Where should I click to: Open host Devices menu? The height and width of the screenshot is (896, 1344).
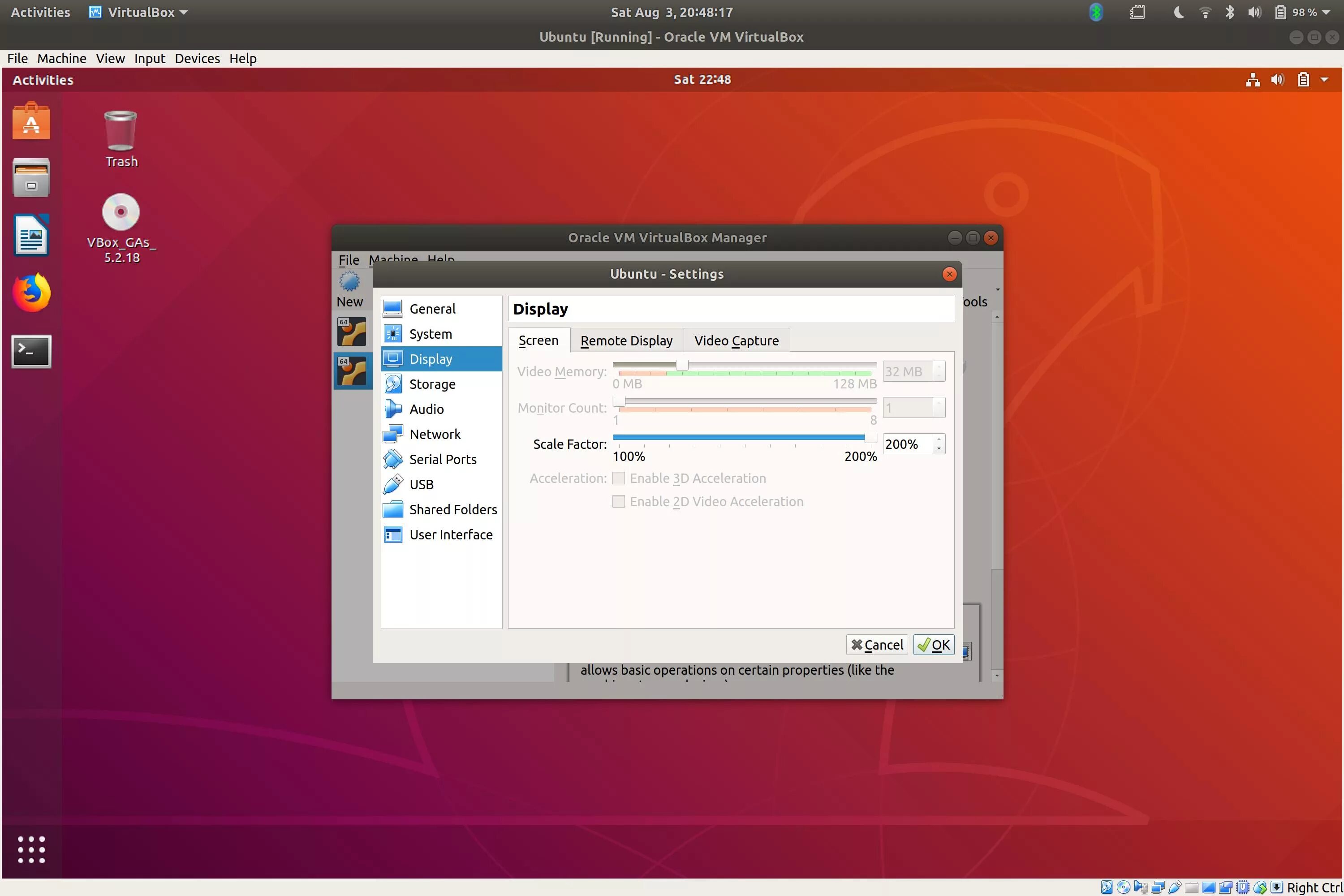(x=197, y=58)
